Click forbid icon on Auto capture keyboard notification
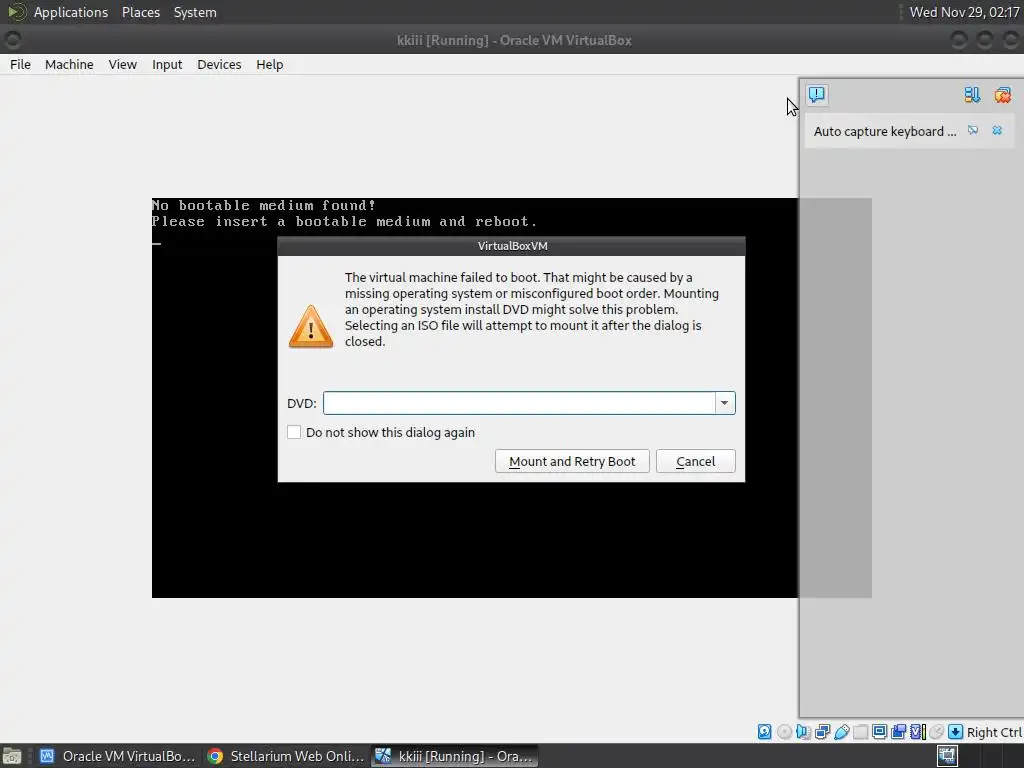Image resolution: width=1024 pixels, height=768 pixels. (x=973, y=131)
